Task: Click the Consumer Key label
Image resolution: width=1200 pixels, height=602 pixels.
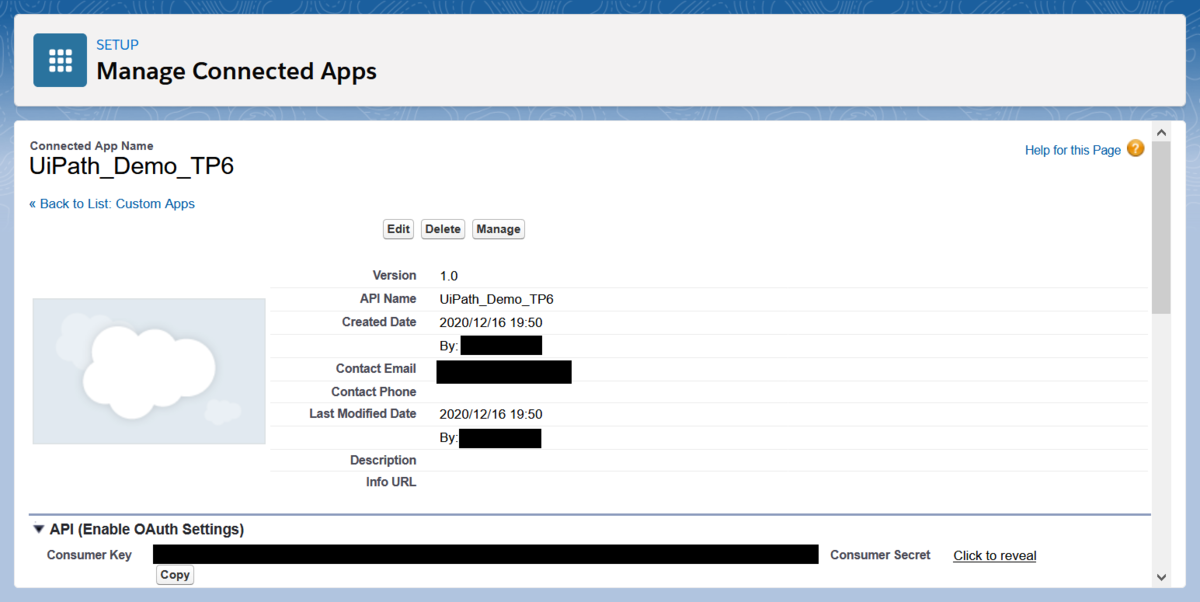Action: click(x=89, y=555)
